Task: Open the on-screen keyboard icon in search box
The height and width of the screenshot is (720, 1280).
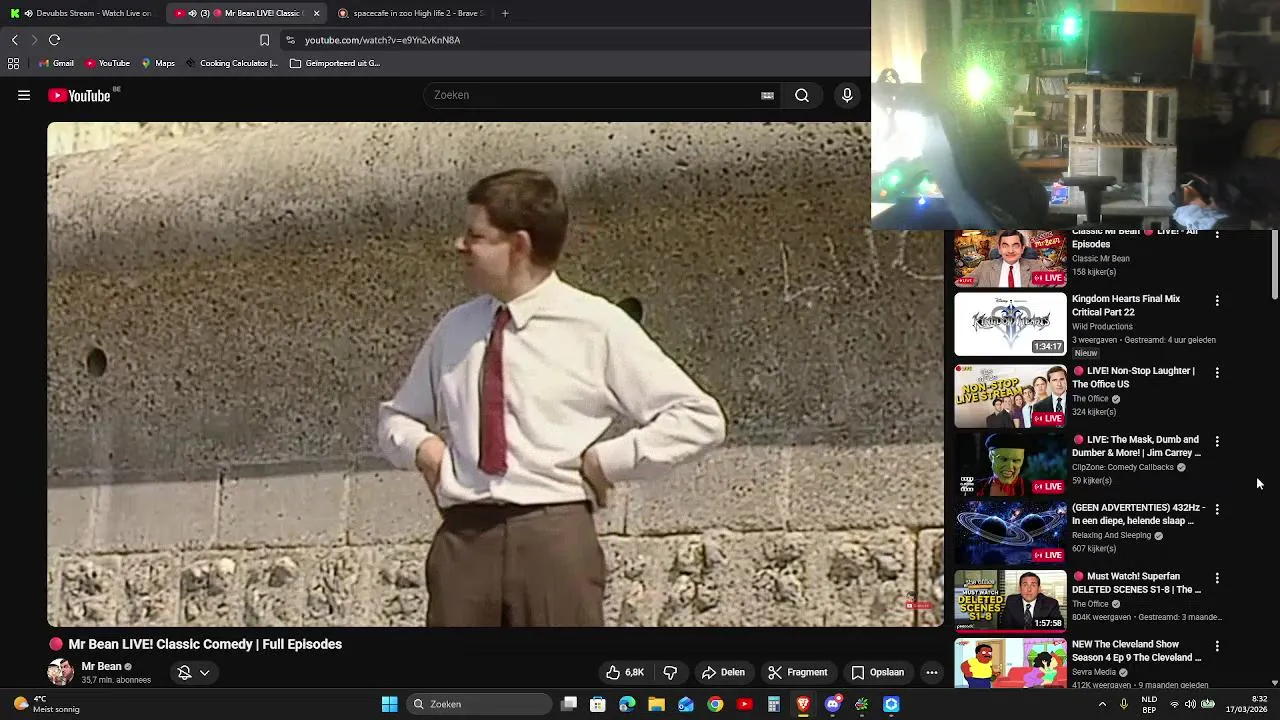Action: tap(767, 95)
